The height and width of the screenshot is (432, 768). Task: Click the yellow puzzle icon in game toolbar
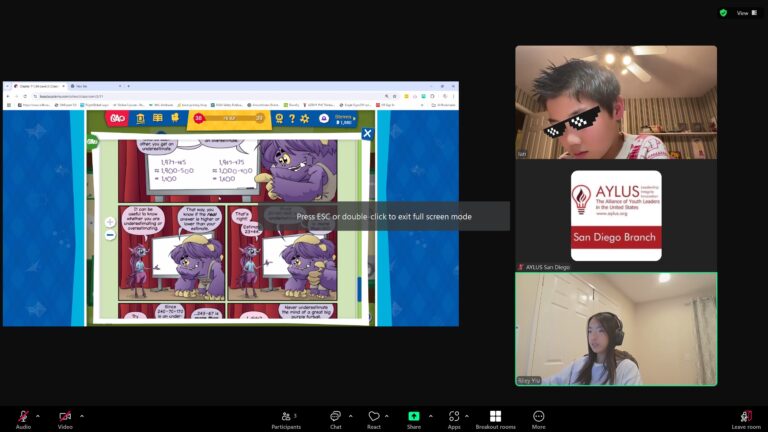pos(175,118)
